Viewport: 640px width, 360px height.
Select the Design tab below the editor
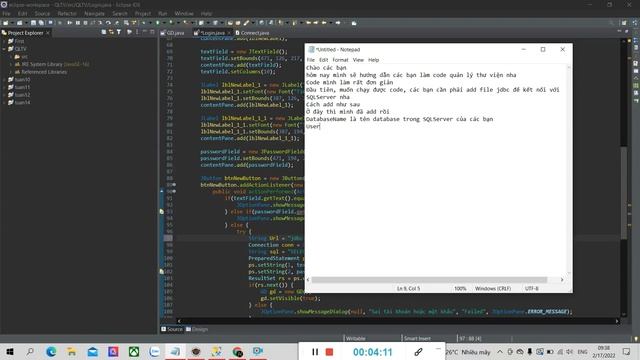tap(197, 329)
